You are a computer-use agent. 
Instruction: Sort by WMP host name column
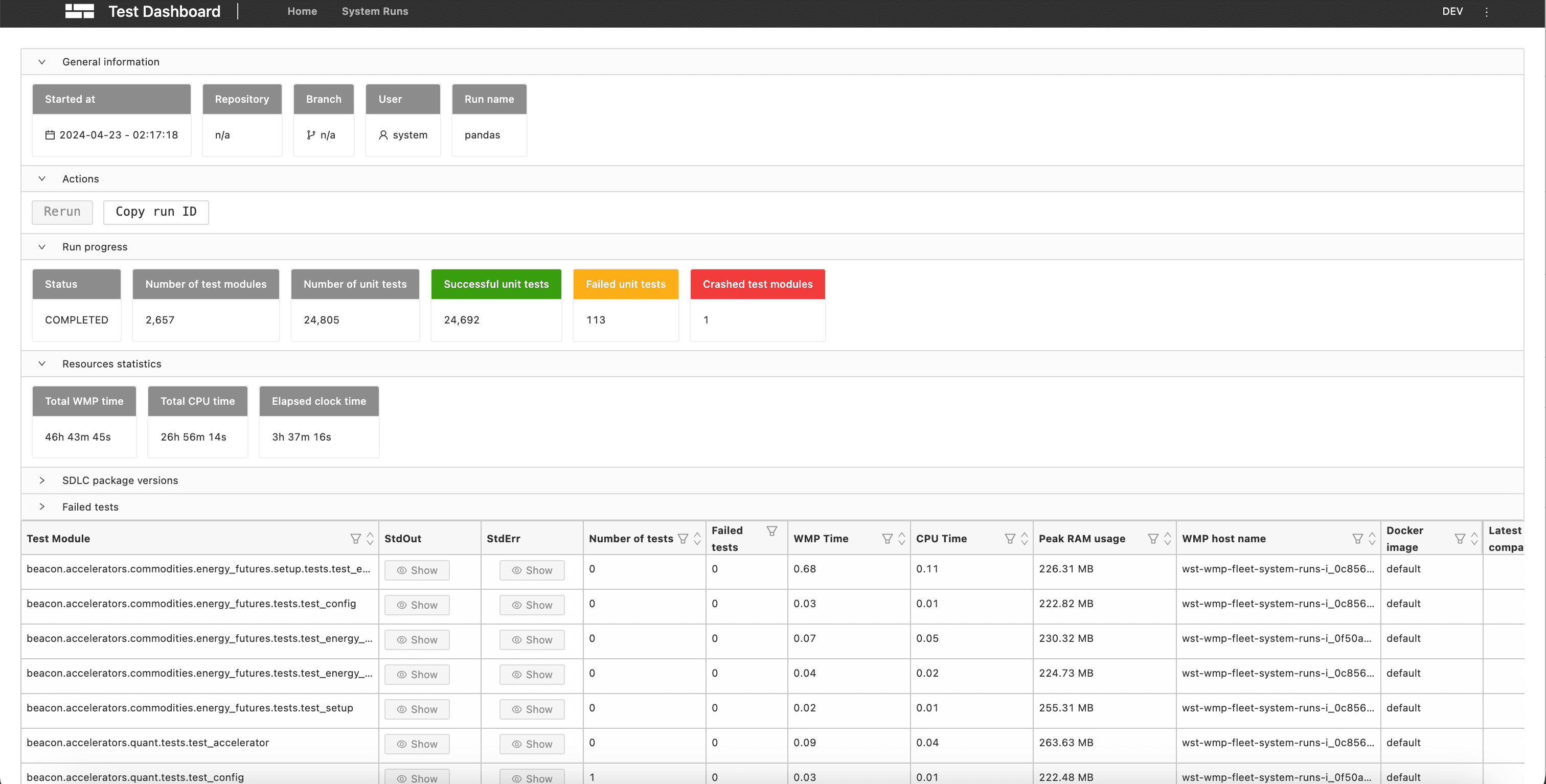click(x=1372, y=539)
